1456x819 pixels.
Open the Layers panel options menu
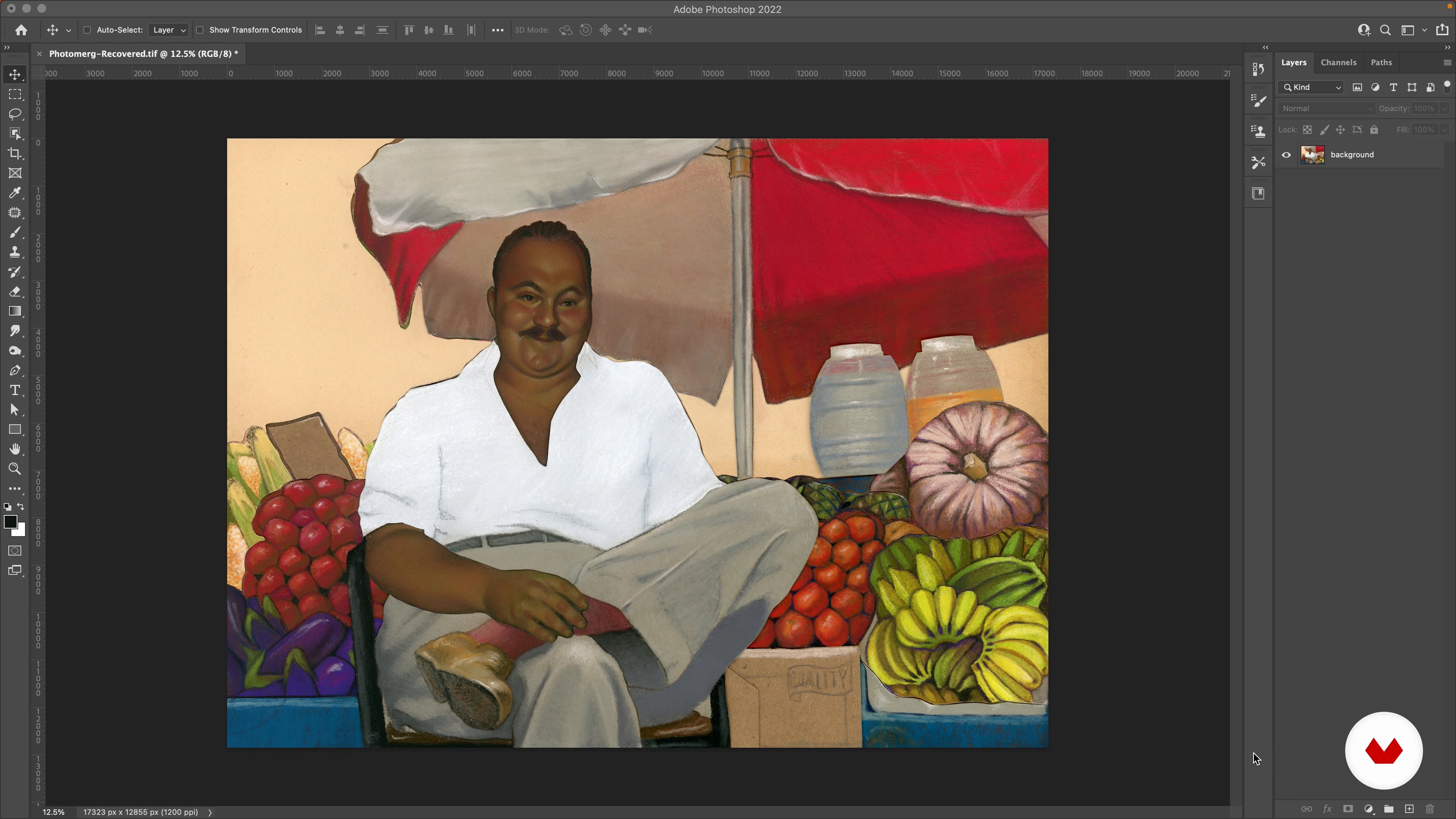click(1447, 63)
